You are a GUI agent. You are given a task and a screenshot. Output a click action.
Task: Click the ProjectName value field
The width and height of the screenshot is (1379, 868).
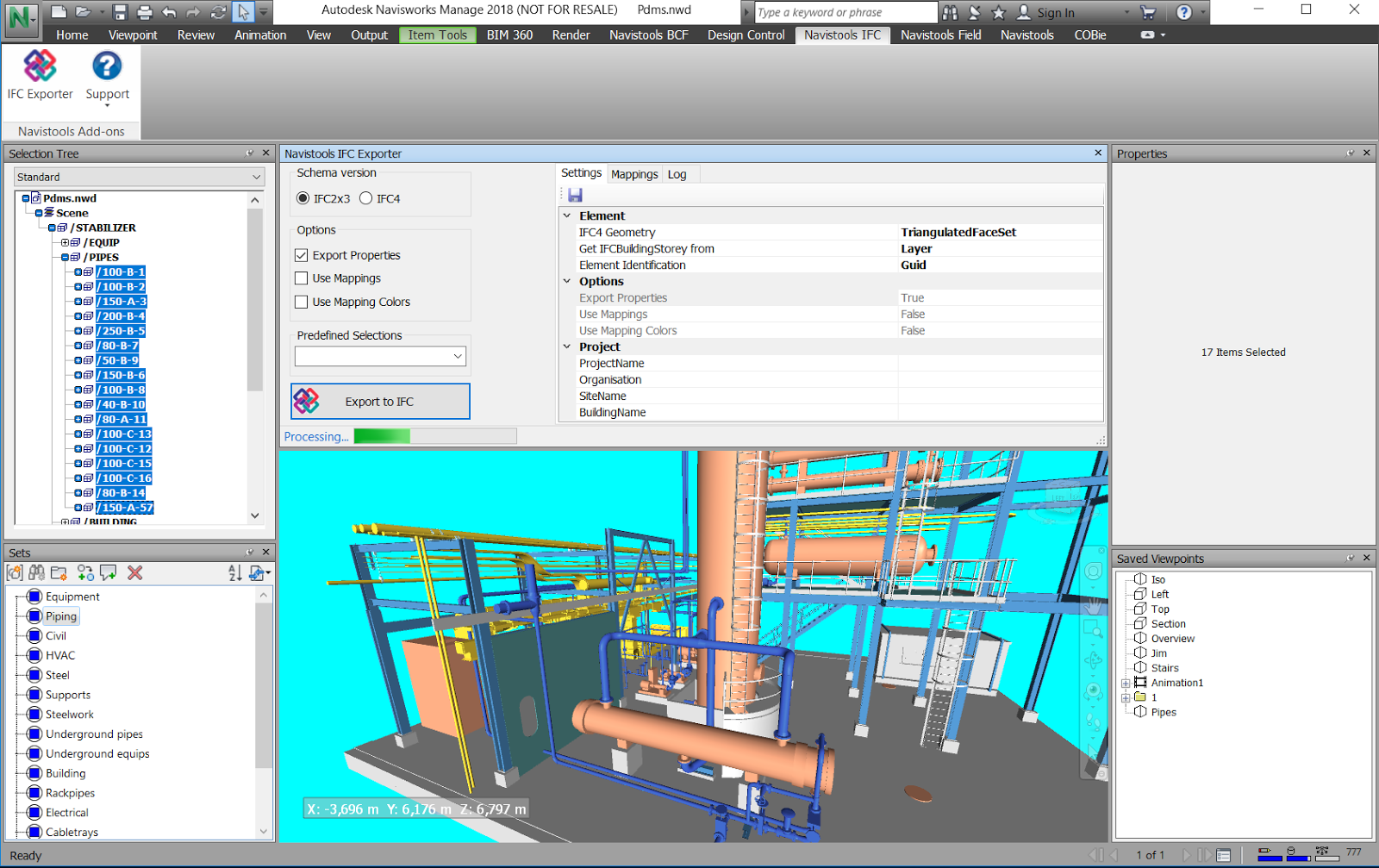[x=1000, y=363]
